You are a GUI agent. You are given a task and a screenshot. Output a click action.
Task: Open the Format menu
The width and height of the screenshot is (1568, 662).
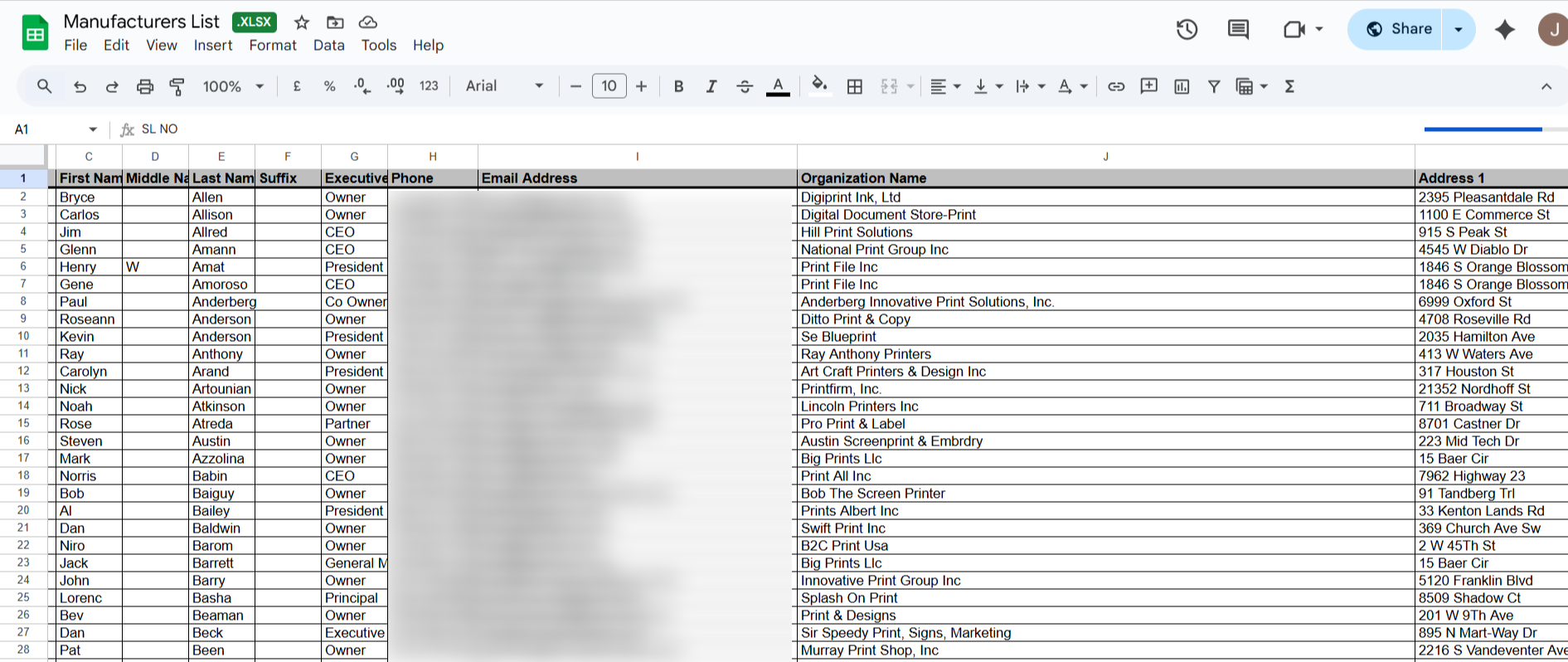273,46
